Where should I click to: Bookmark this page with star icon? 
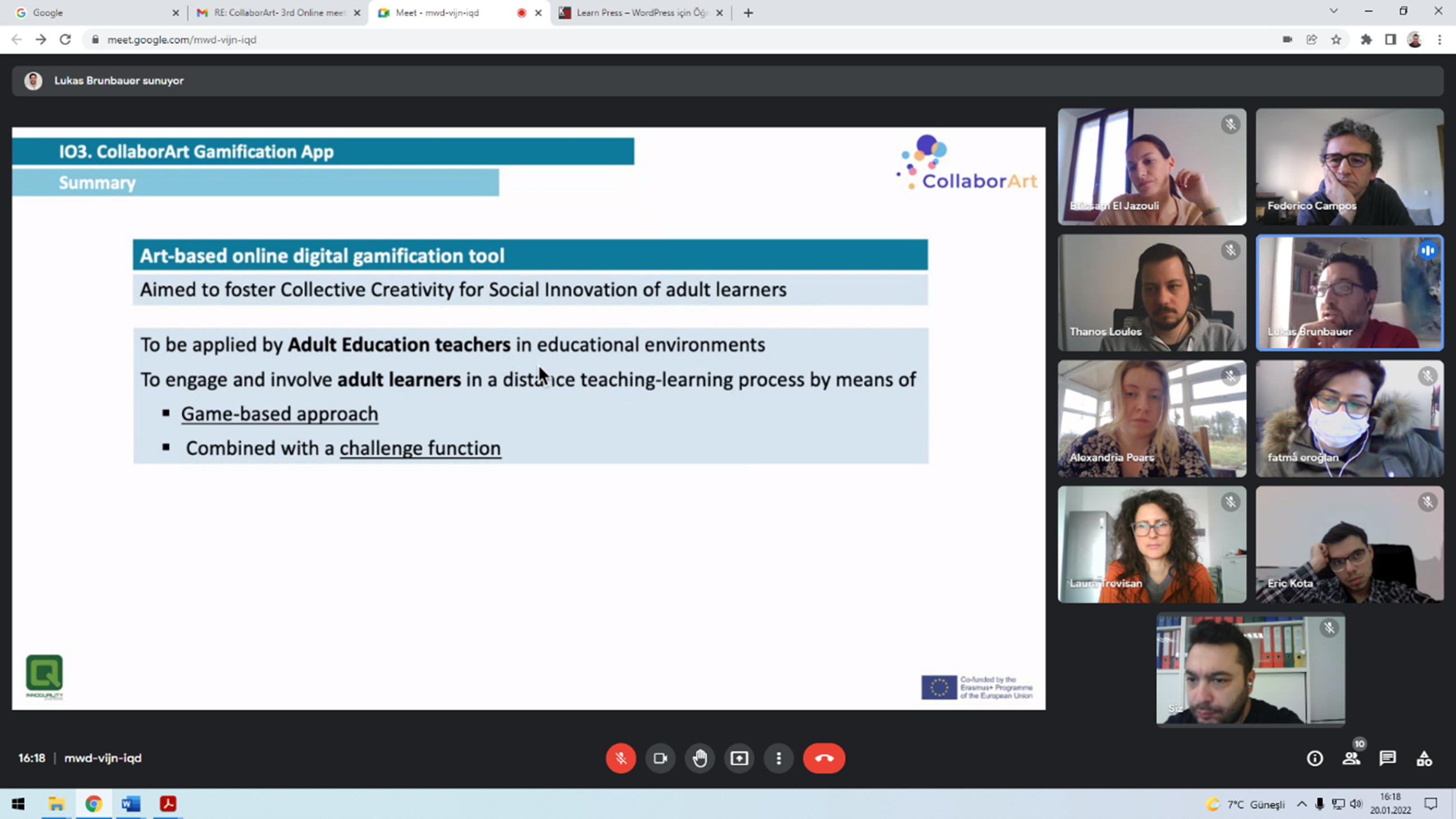[1336, 40]
